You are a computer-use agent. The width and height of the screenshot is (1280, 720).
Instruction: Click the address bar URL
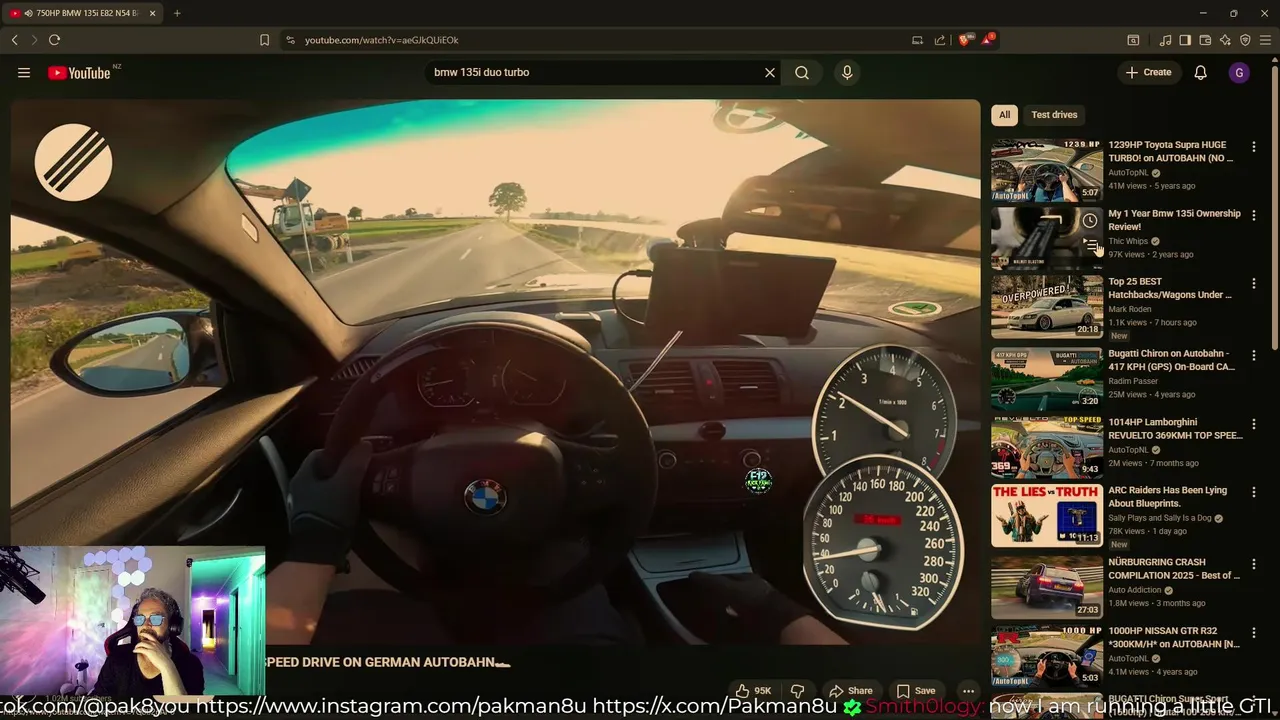[381, 40]
